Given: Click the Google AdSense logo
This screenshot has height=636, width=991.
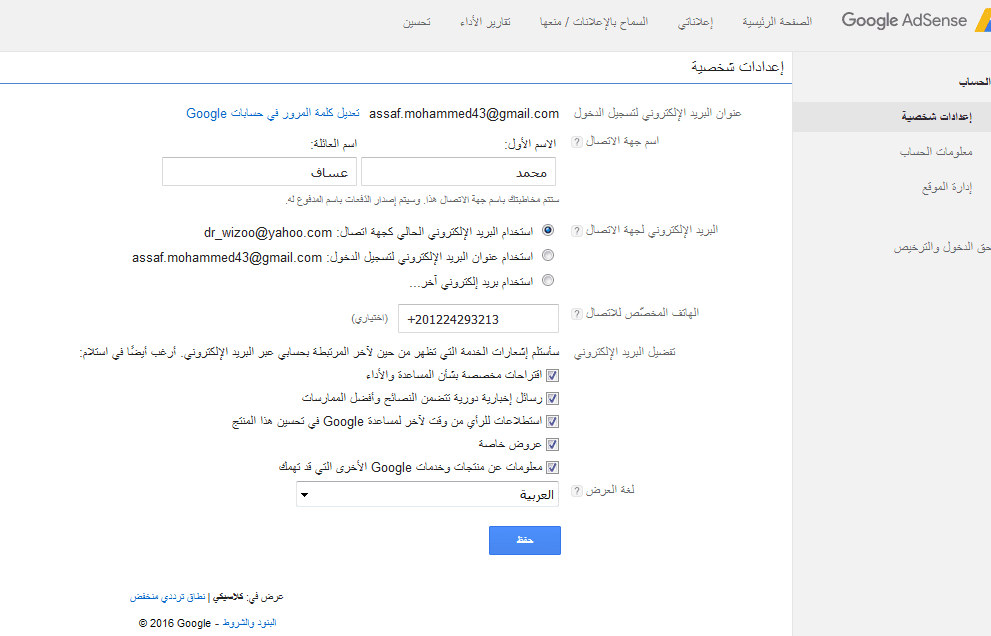Looking at the screenshot, I should (915, 20).
